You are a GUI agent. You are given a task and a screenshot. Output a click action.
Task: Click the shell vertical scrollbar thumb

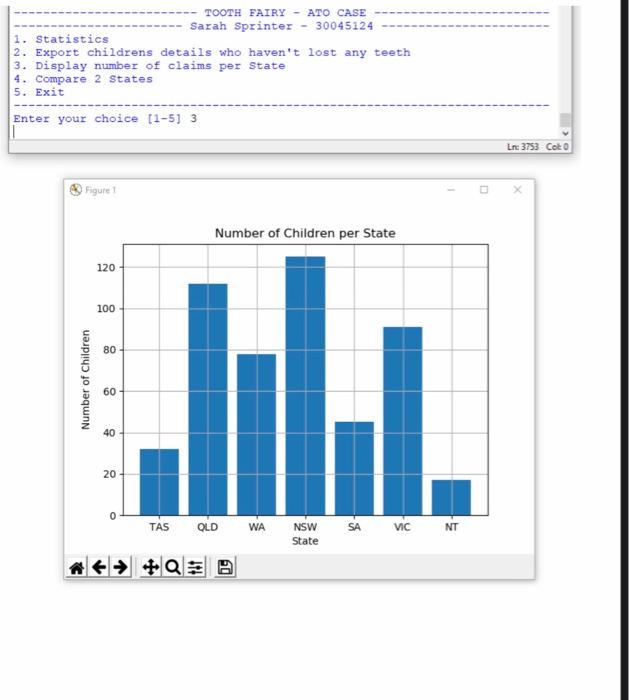tap(565, 120)
